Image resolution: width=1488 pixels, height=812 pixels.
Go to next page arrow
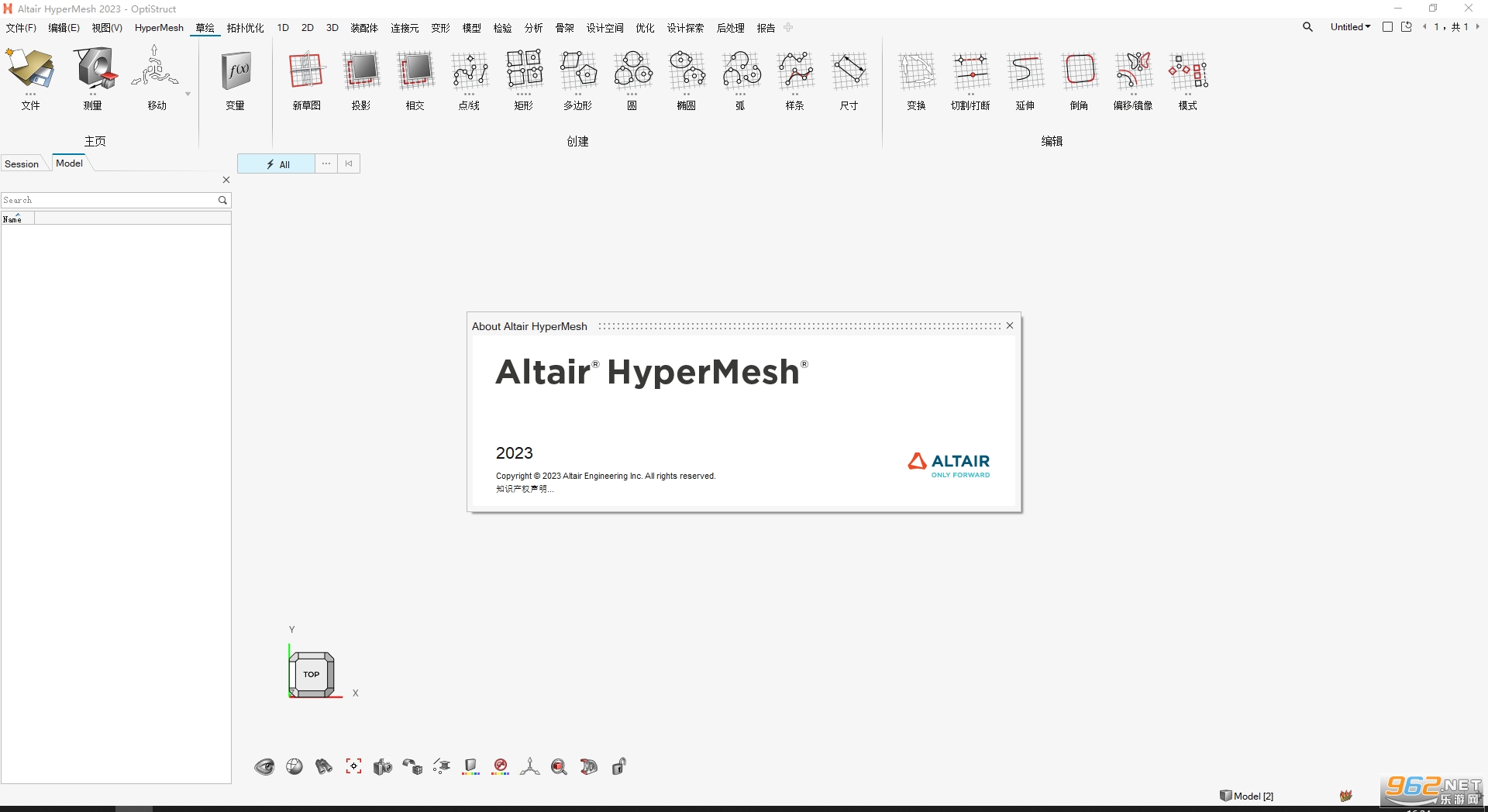[x=1477, y=27]
